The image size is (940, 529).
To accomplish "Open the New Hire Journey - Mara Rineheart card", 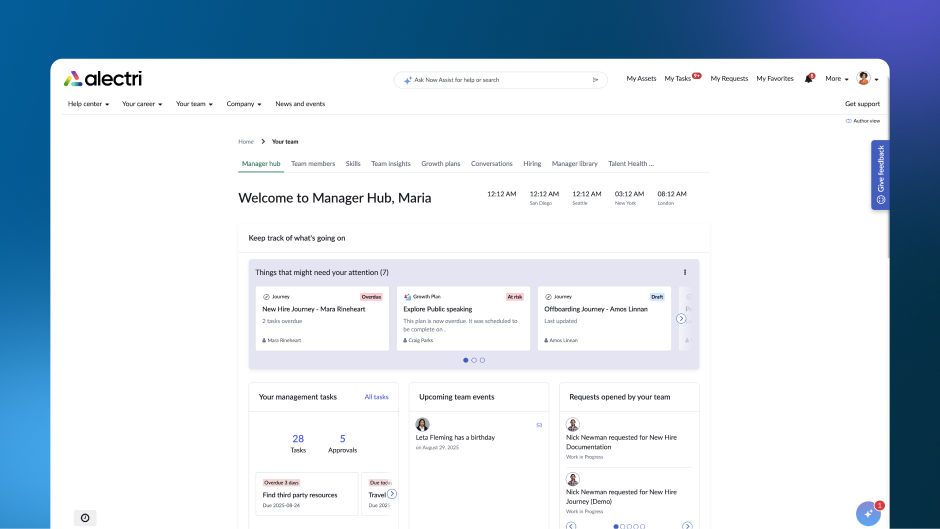I will pyautogui.click(x=323, y=318).
